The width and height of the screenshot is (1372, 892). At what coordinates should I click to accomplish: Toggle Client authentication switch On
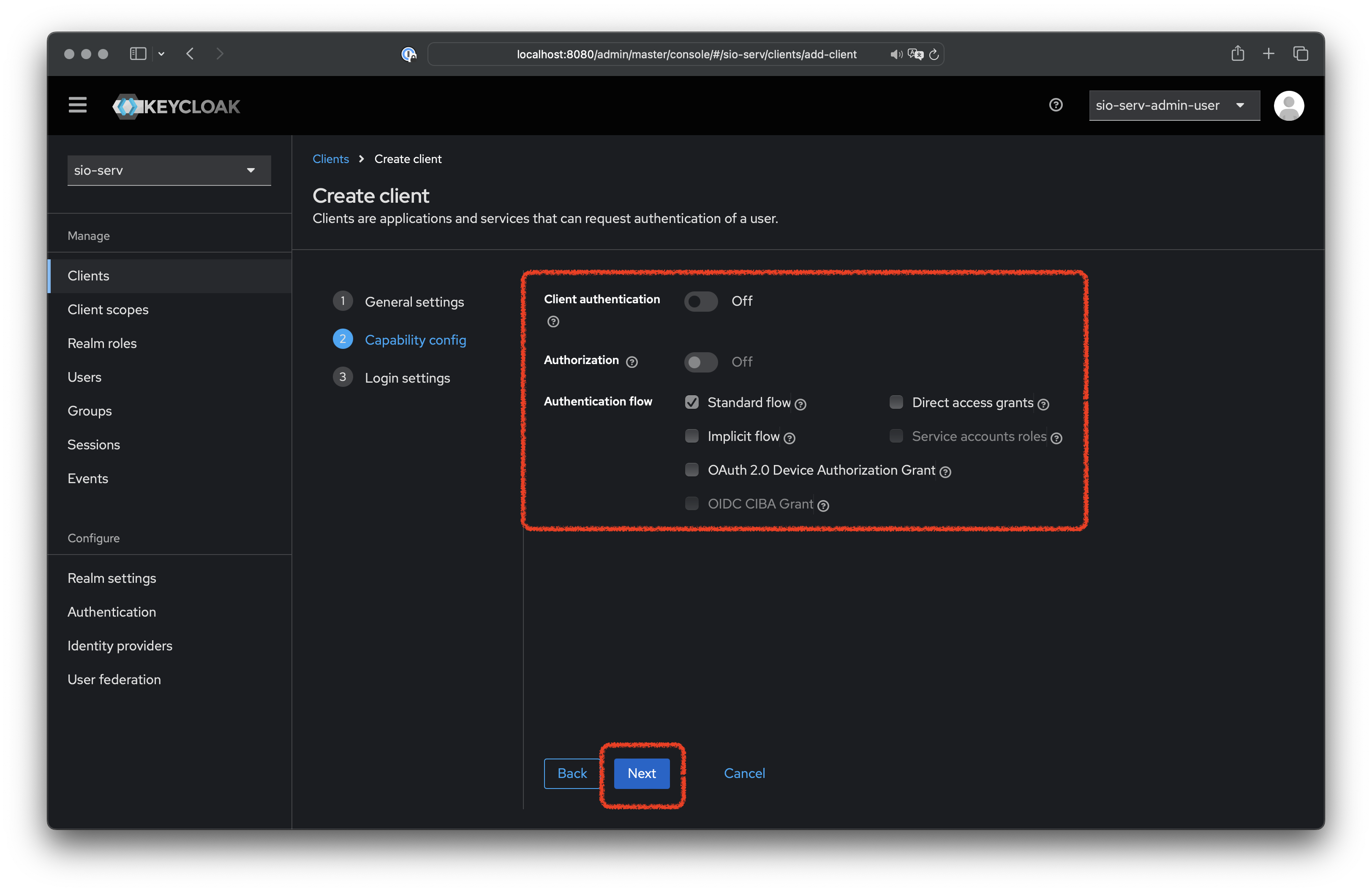700,300
